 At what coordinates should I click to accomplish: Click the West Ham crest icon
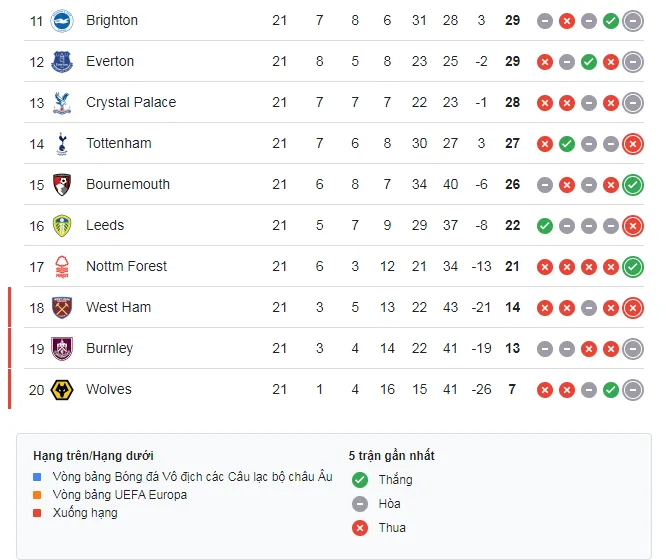pyautogui.click(x=62, y=307)
